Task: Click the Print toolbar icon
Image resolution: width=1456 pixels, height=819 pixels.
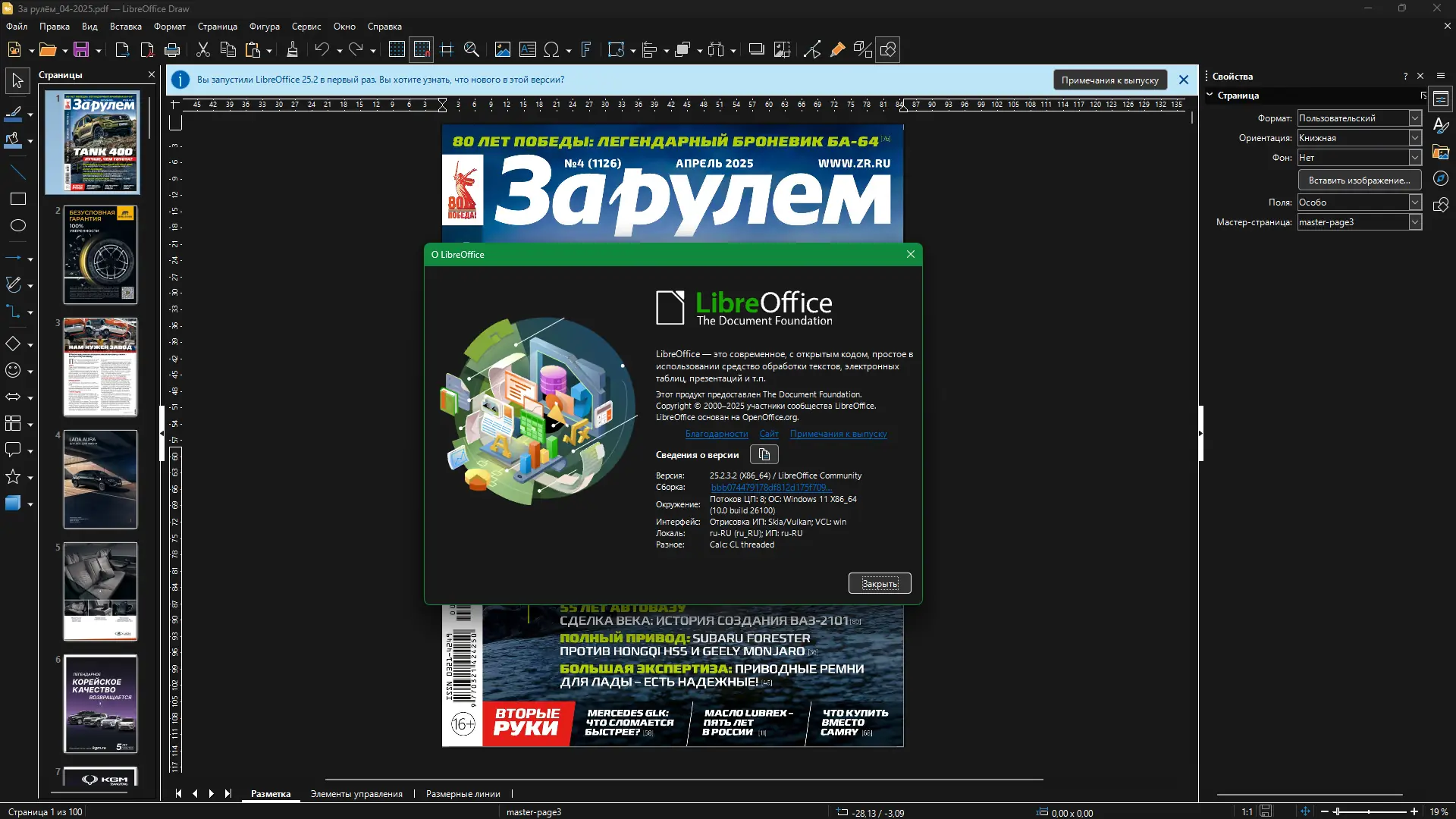Action: tap(172, 50)
